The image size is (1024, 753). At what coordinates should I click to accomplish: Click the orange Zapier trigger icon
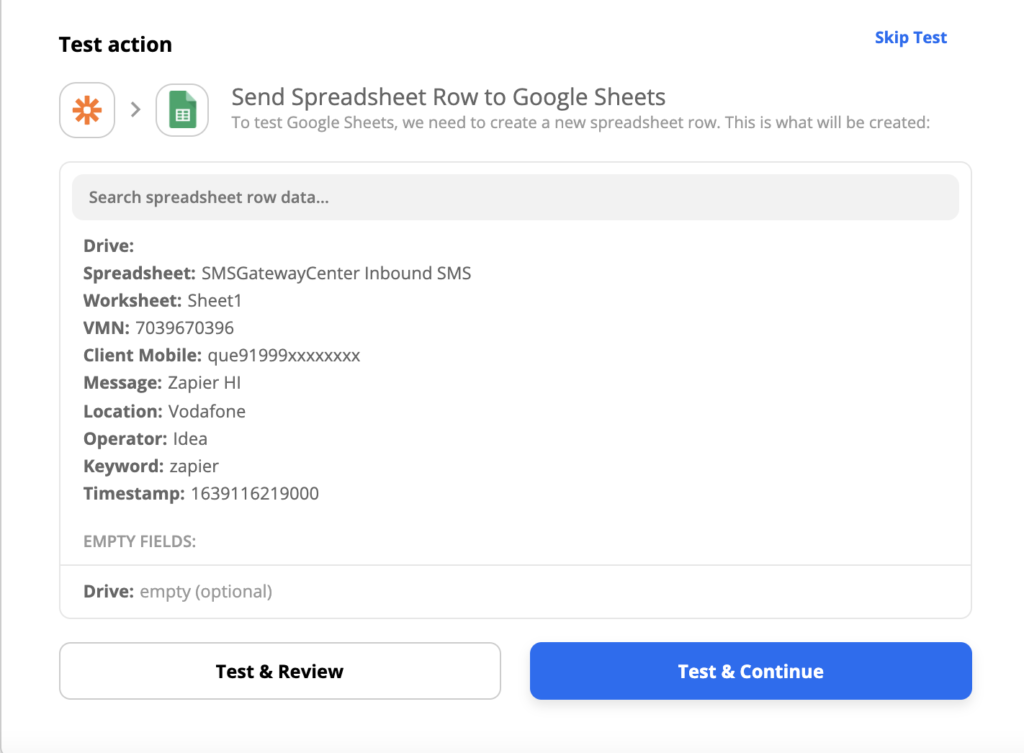click(87, 110)
